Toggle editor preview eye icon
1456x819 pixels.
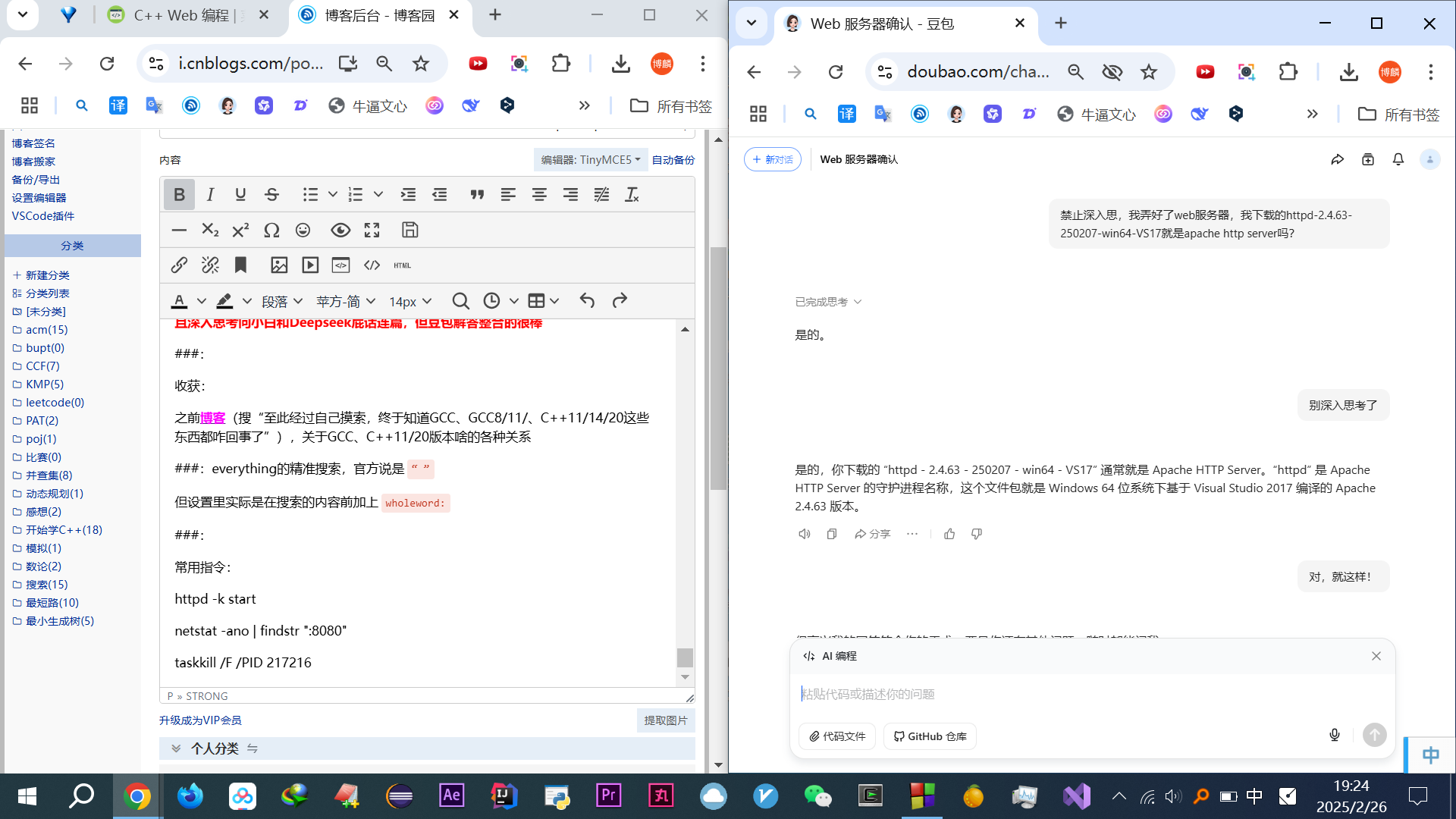(x=340, y=230)
